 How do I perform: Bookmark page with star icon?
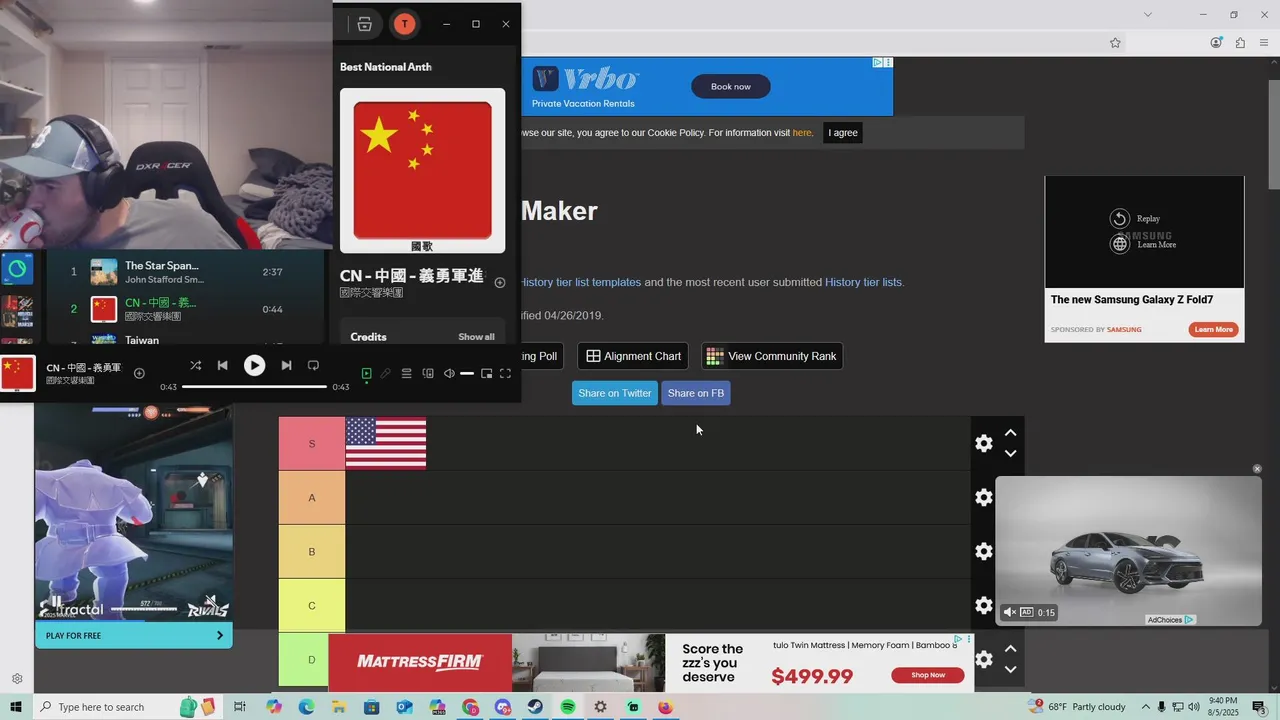click(1115, 42)
